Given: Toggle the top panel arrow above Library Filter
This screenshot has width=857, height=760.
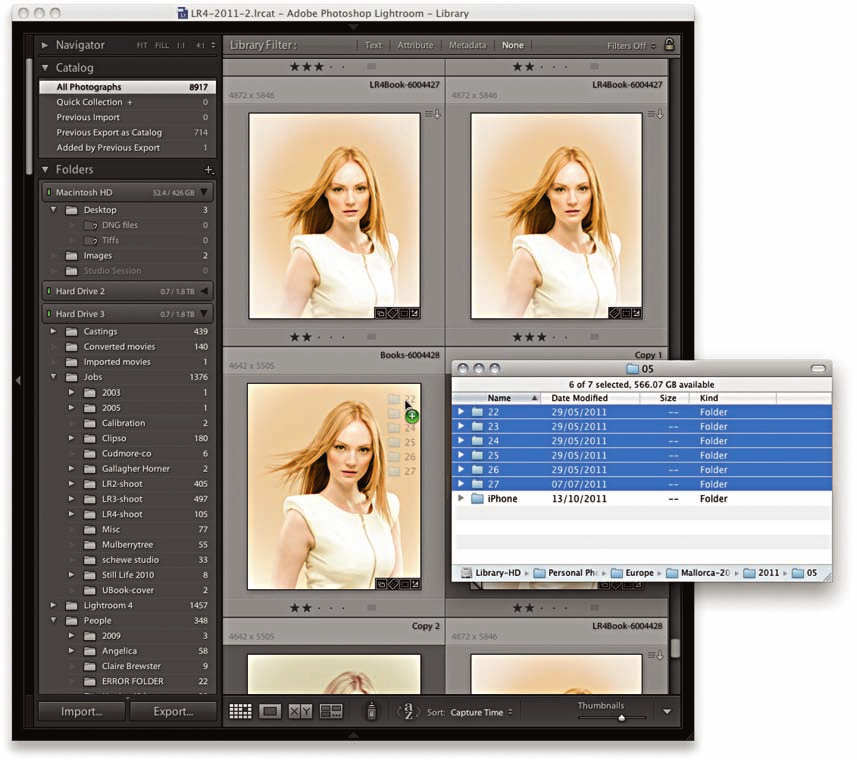Looking at the screenshot, I should 354,27.
